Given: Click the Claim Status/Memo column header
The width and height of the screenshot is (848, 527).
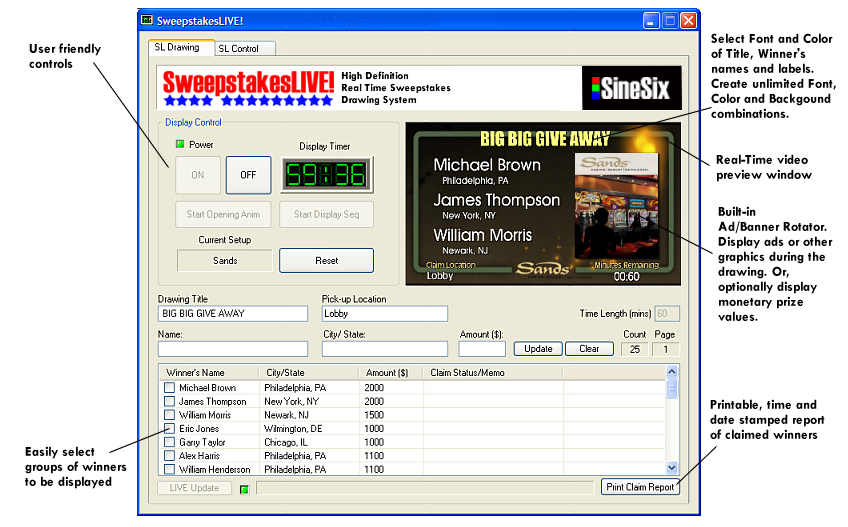Looking at the screenshot, I should point(493,372).
